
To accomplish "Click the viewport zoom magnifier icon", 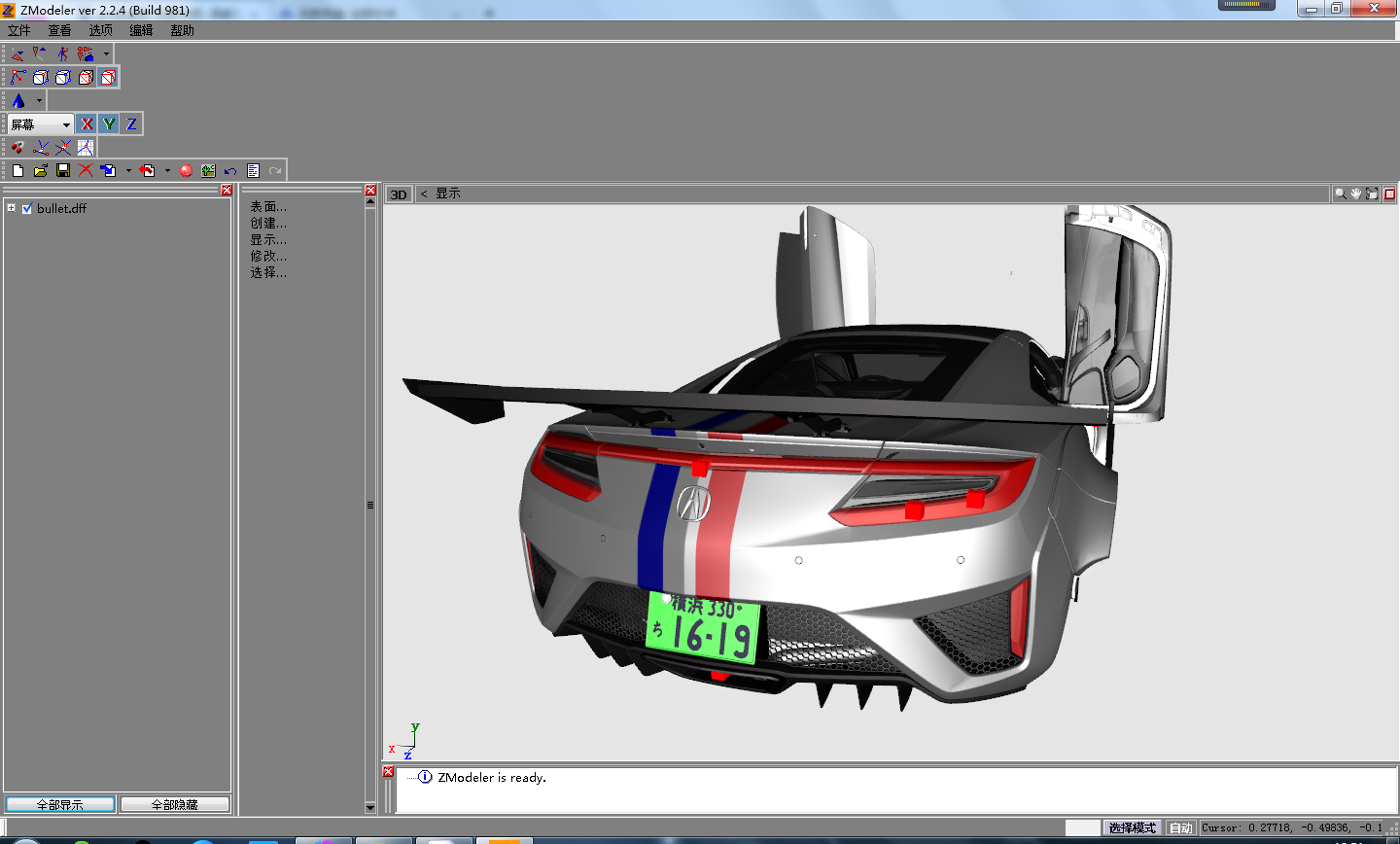I will (x=1341, y=193).
